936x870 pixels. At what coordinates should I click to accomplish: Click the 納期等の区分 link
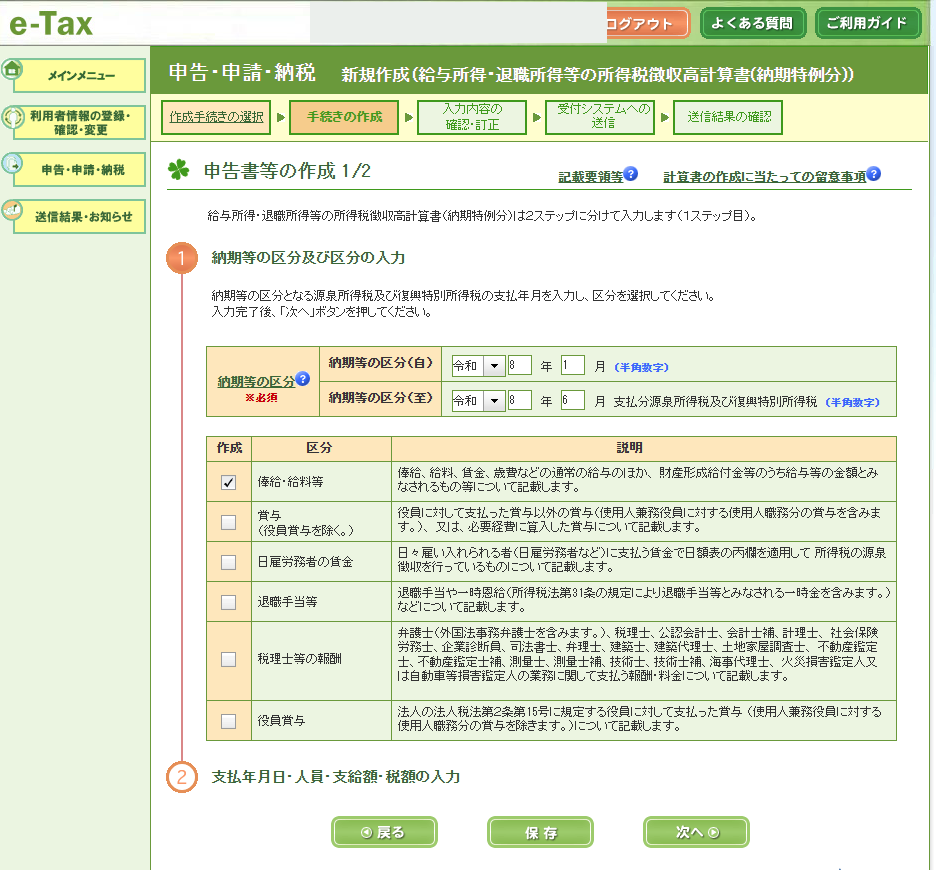256,382
